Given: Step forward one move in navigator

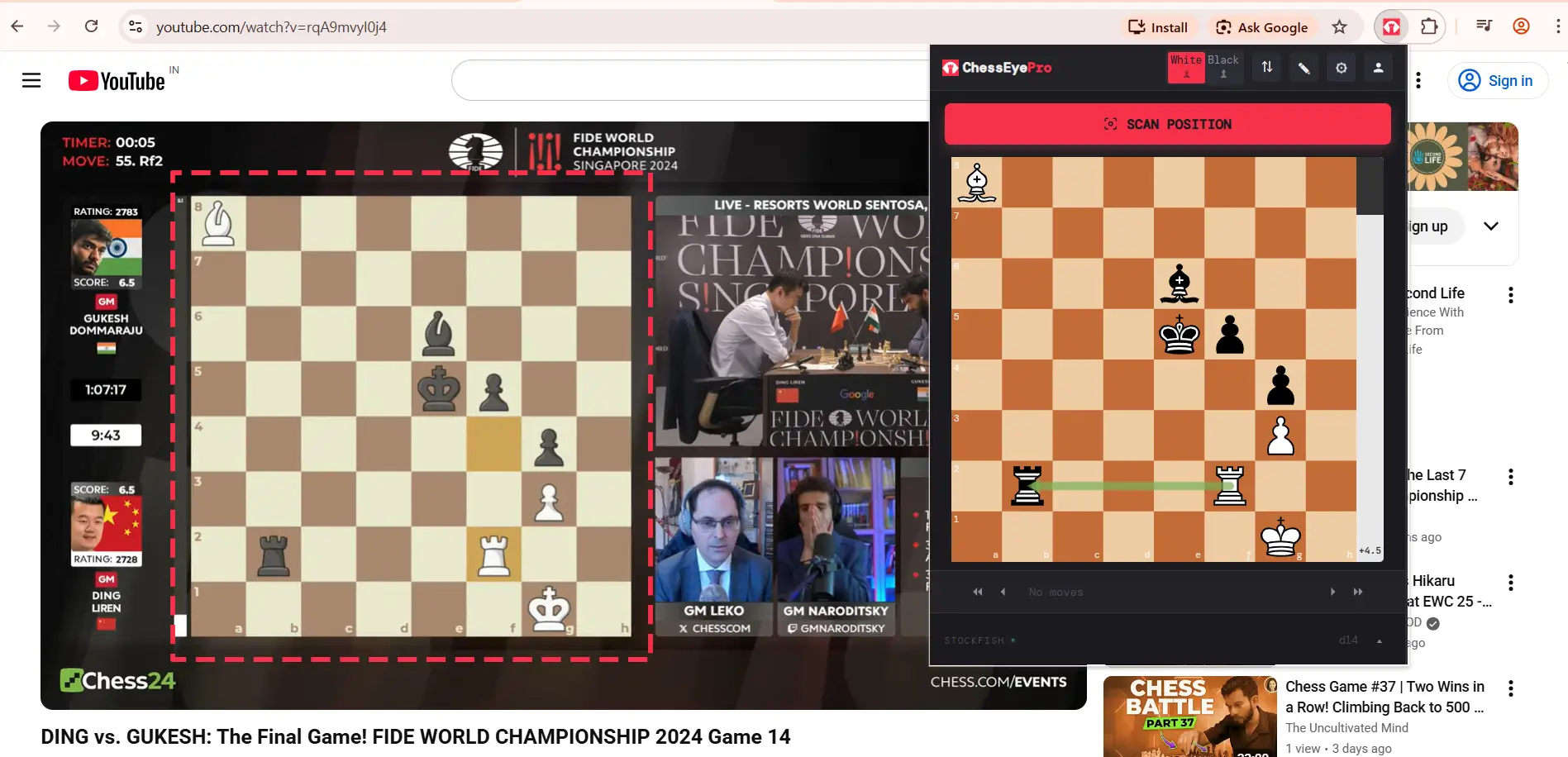Looking at the screenshot, I should pyautogui.click(x=1332, y=592).
